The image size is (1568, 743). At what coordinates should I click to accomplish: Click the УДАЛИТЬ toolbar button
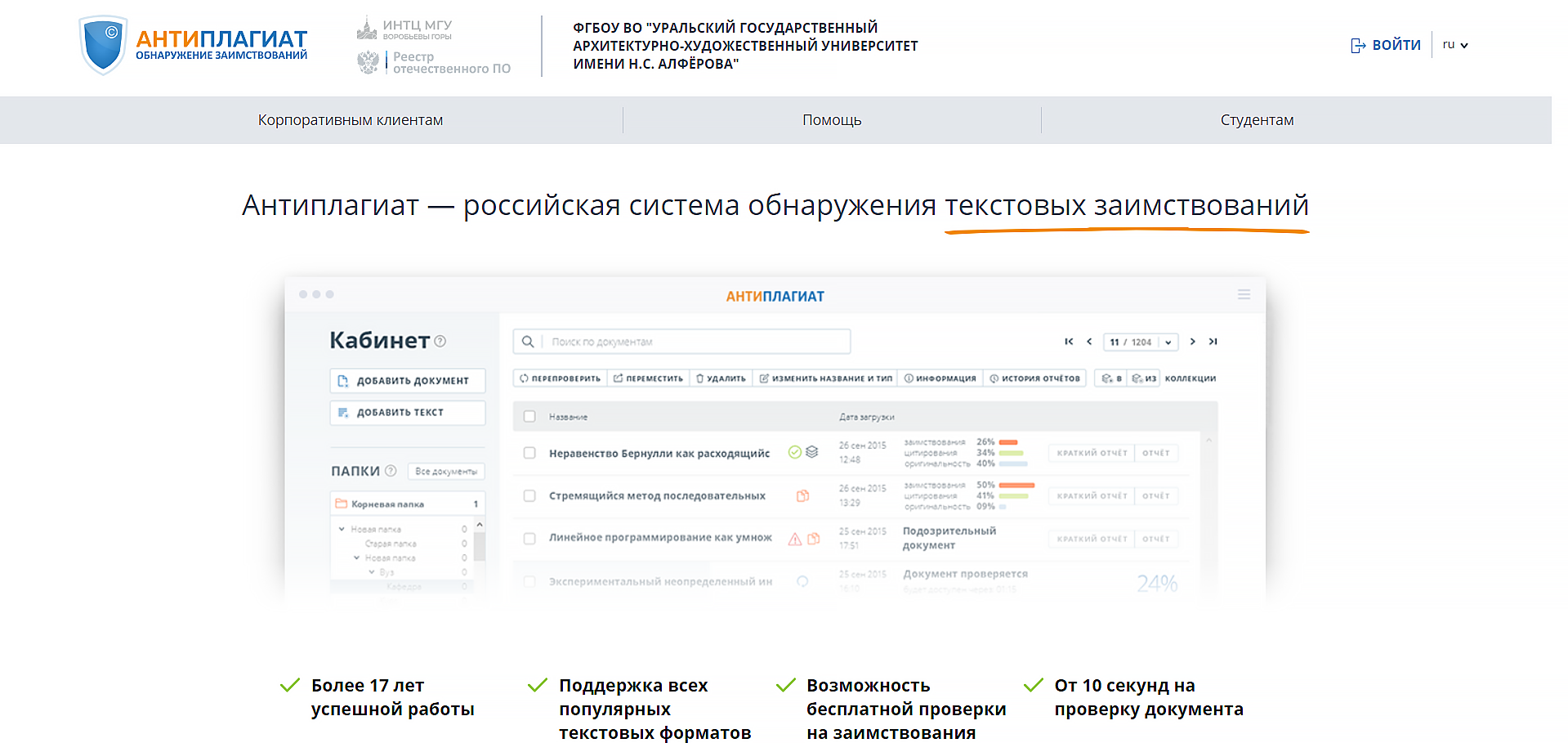(721, 378)
